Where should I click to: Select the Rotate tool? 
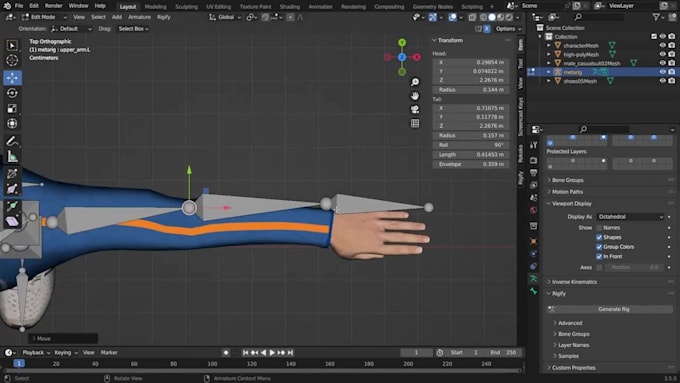point(12,93)
